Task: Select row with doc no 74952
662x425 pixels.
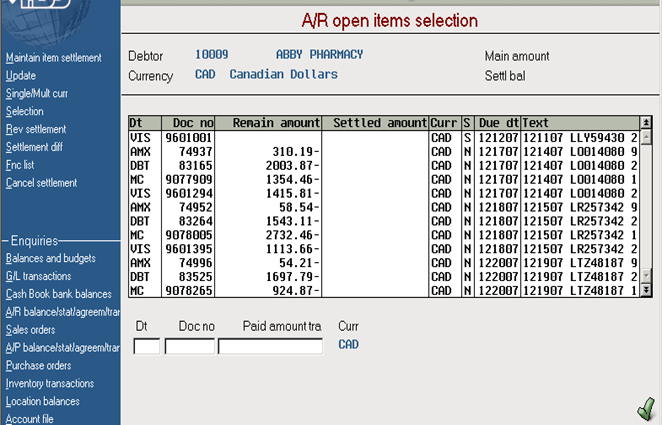Action: tap(384, 207)
